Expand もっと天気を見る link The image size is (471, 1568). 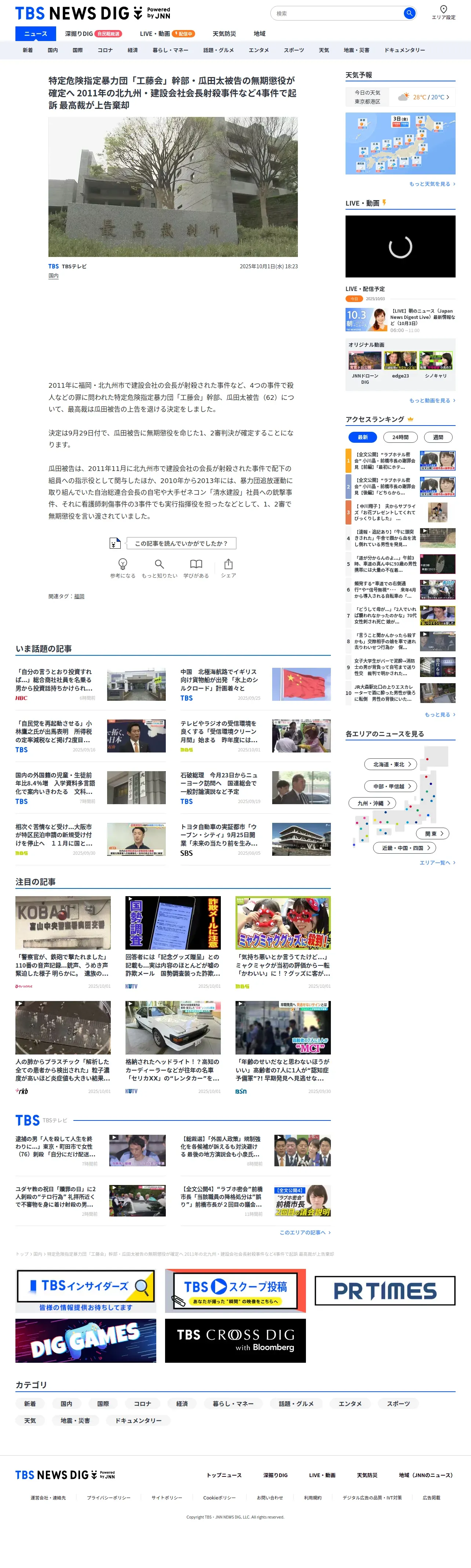point(432,184)
